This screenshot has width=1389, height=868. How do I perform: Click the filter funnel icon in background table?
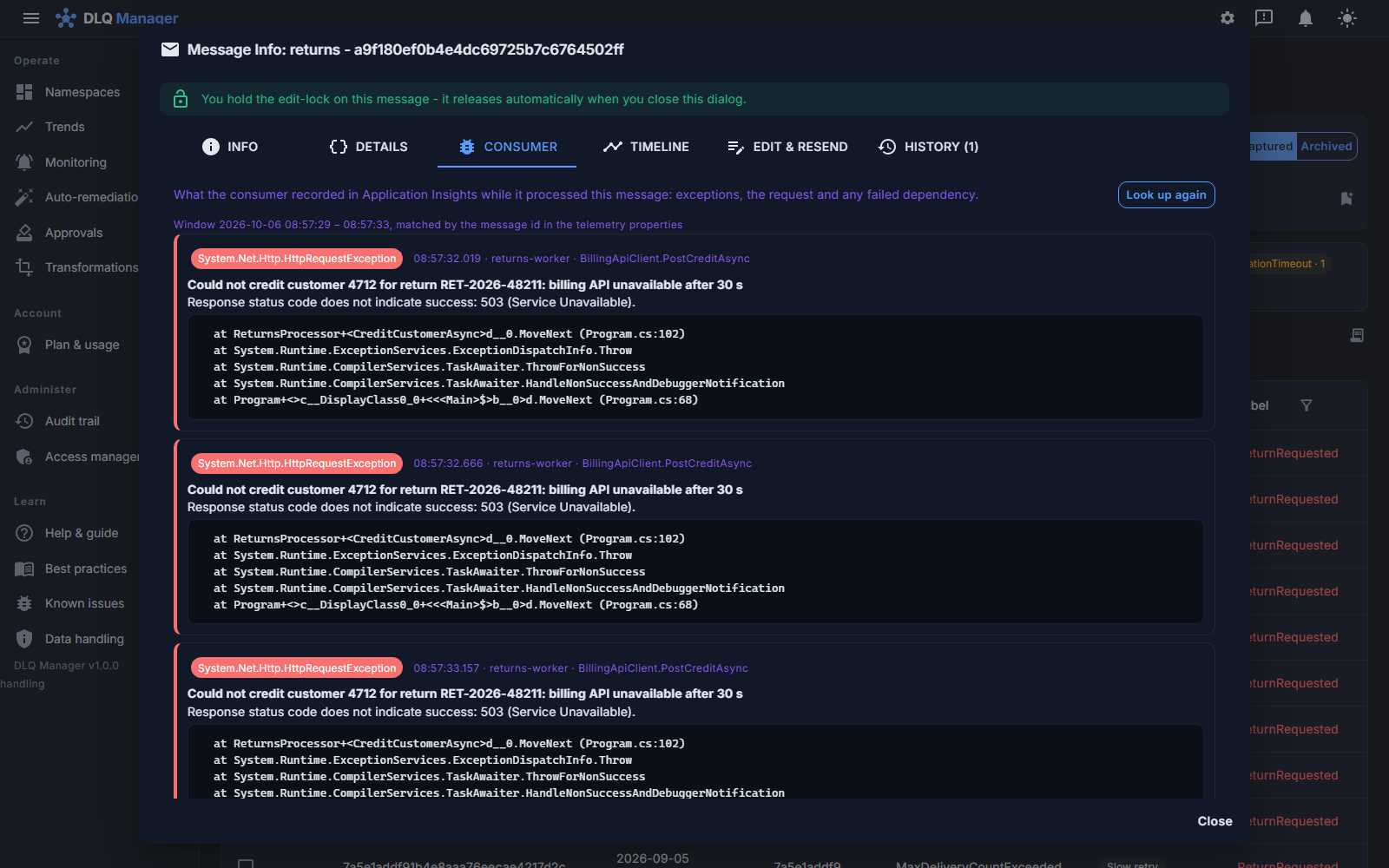coord(1307,405)
